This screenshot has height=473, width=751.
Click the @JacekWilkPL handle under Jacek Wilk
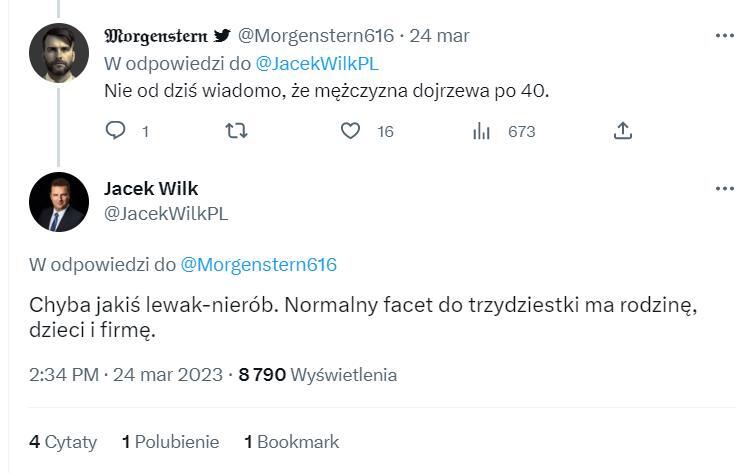point(166,213)
